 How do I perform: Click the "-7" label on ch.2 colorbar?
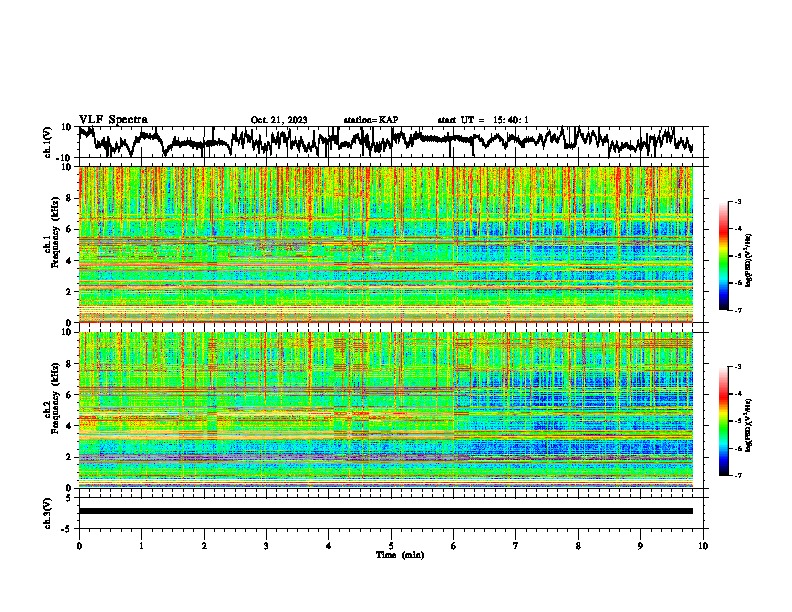(x=737, y=475)
